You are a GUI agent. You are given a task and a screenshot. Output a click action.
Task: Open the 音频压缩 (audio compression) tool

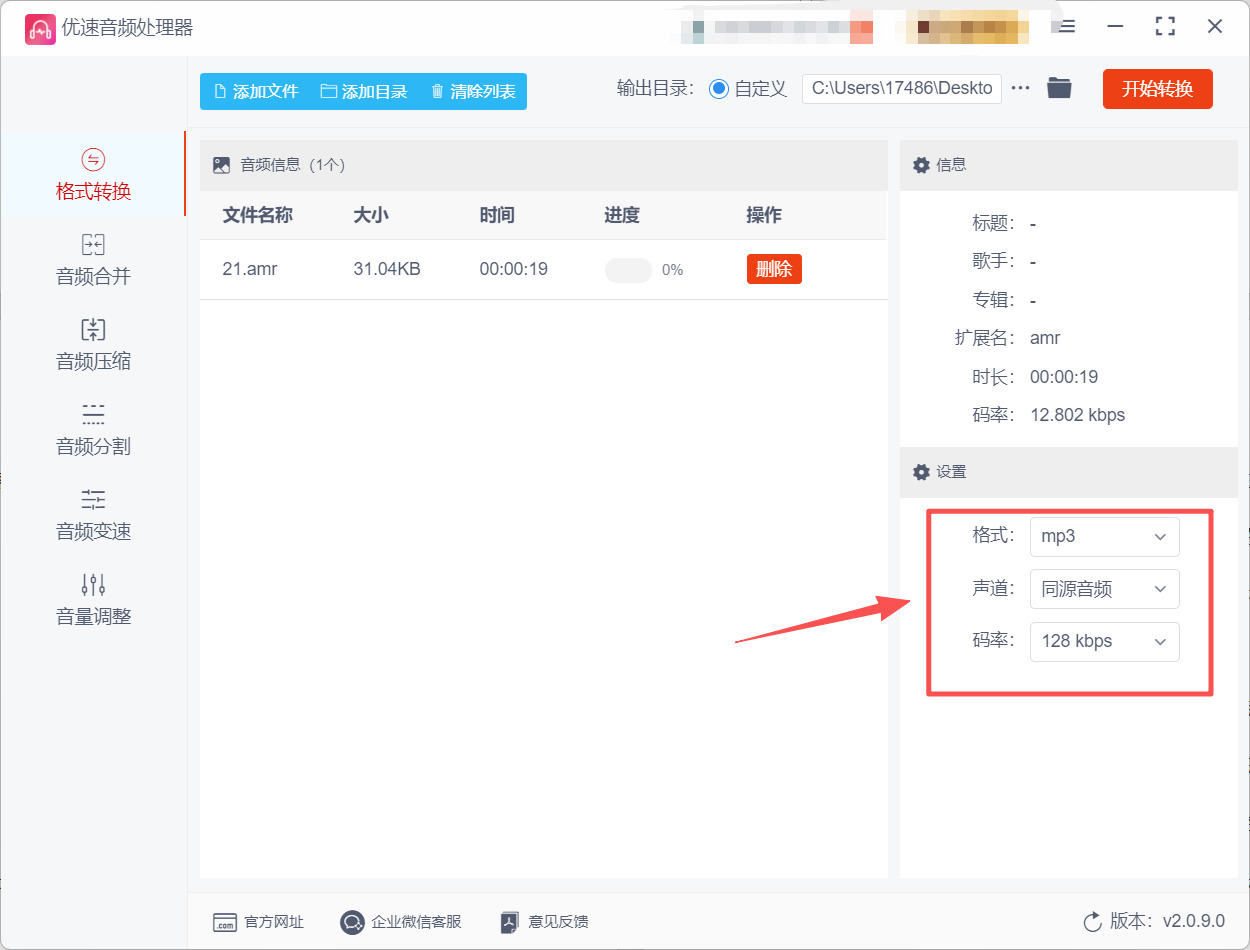(93, 344)
